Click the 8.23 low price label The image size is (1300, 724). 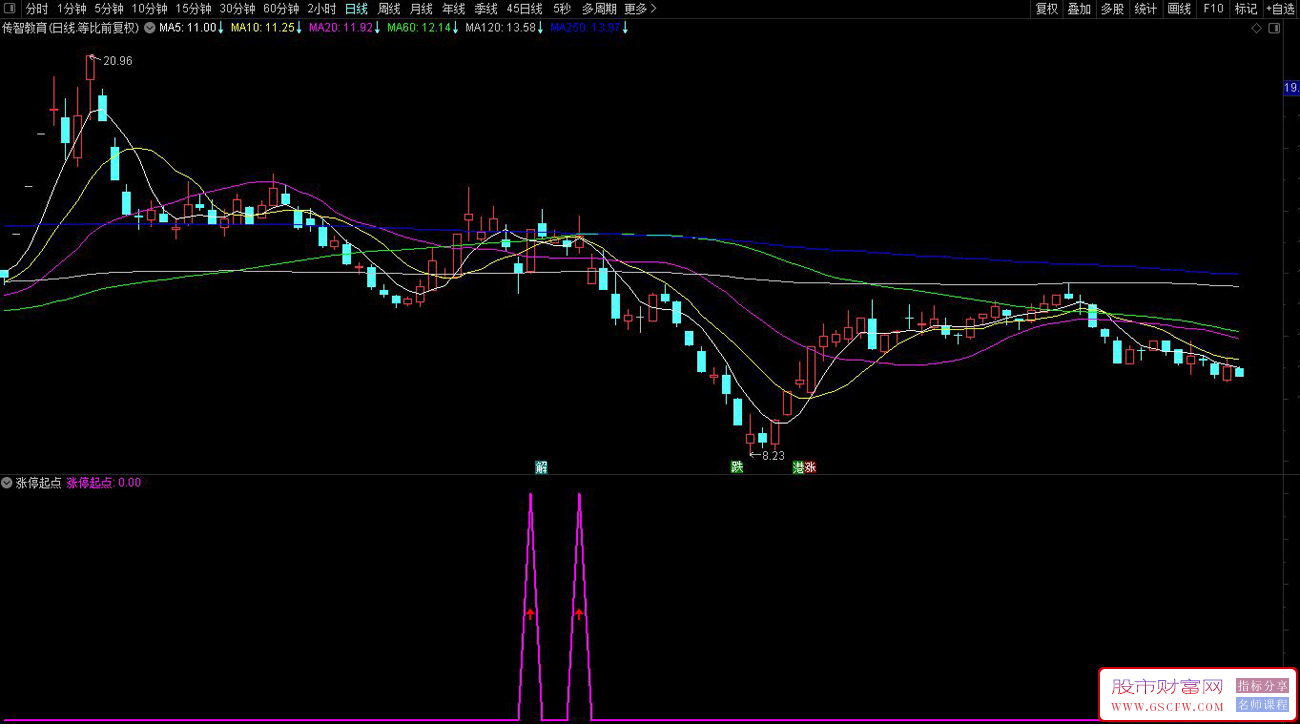coord(773,456)
